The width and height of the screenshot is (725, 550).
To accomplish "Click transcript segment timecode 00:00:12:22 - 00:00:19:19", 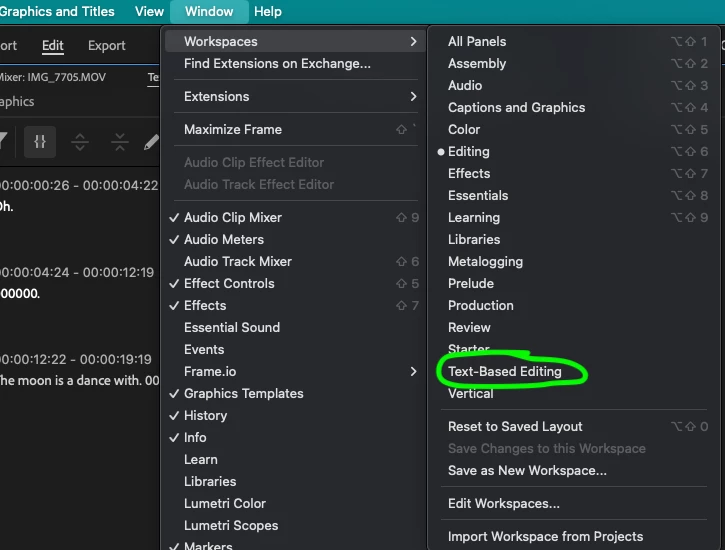I will (x=76, y=359).
